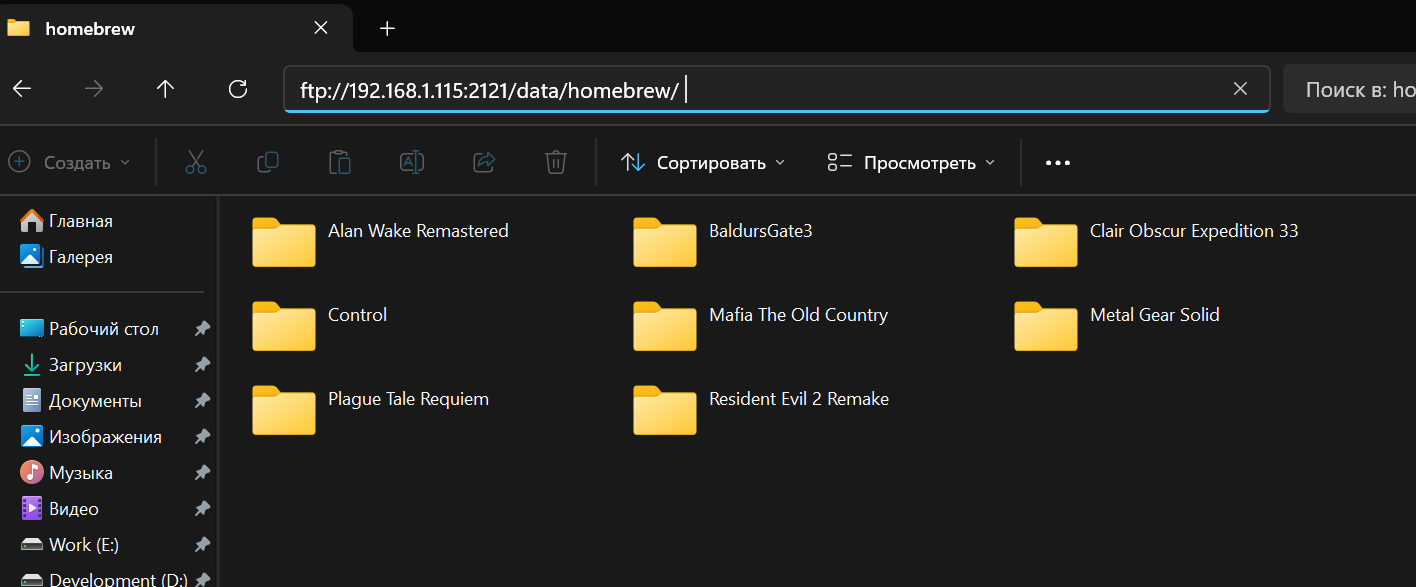The image size is (1416, 587).
Task: Unpin Музыка using its pin icon
Action: point(202,473)
